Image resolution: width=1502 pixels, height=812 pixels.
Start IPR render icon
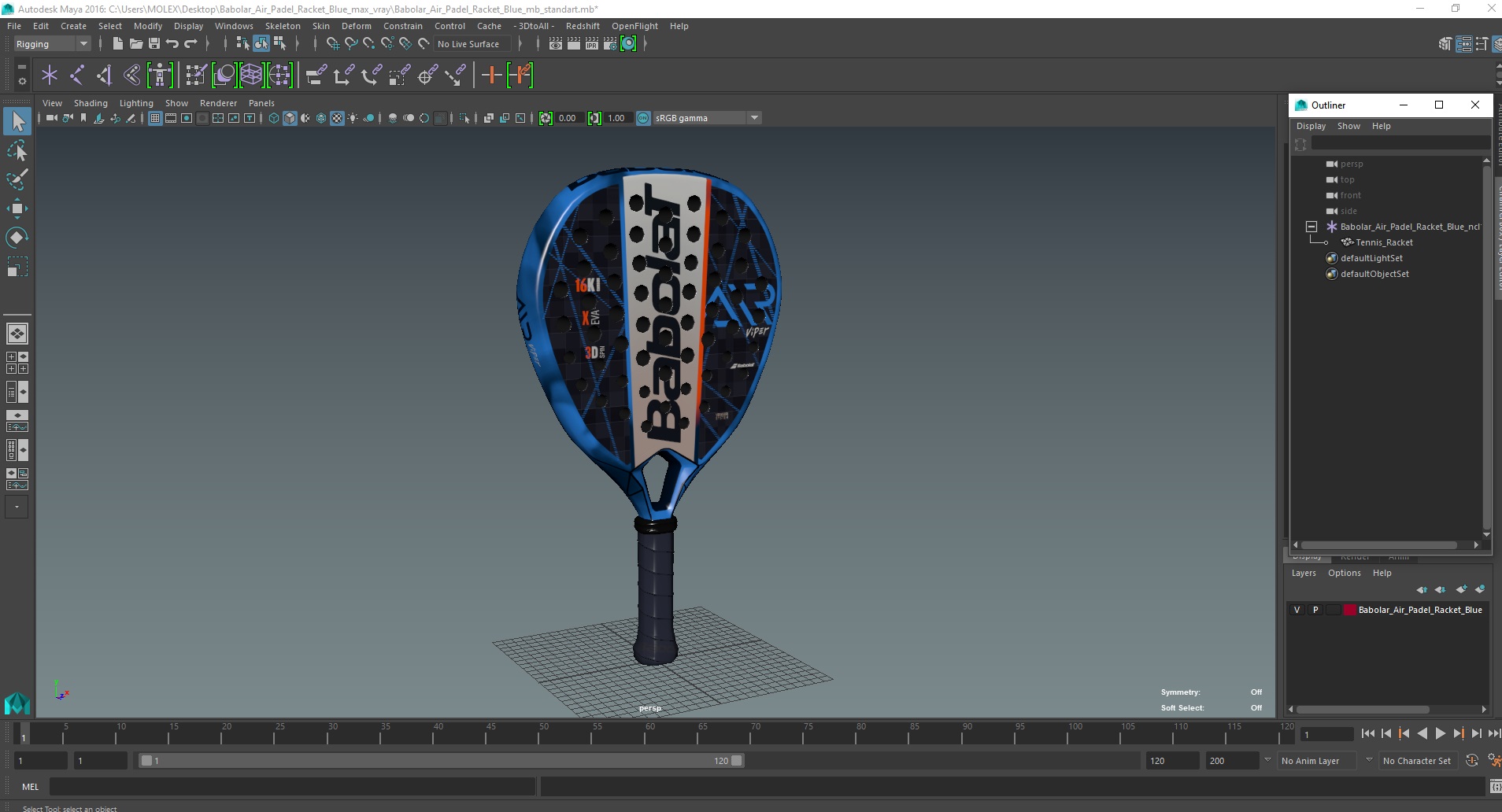click(592, 44)
